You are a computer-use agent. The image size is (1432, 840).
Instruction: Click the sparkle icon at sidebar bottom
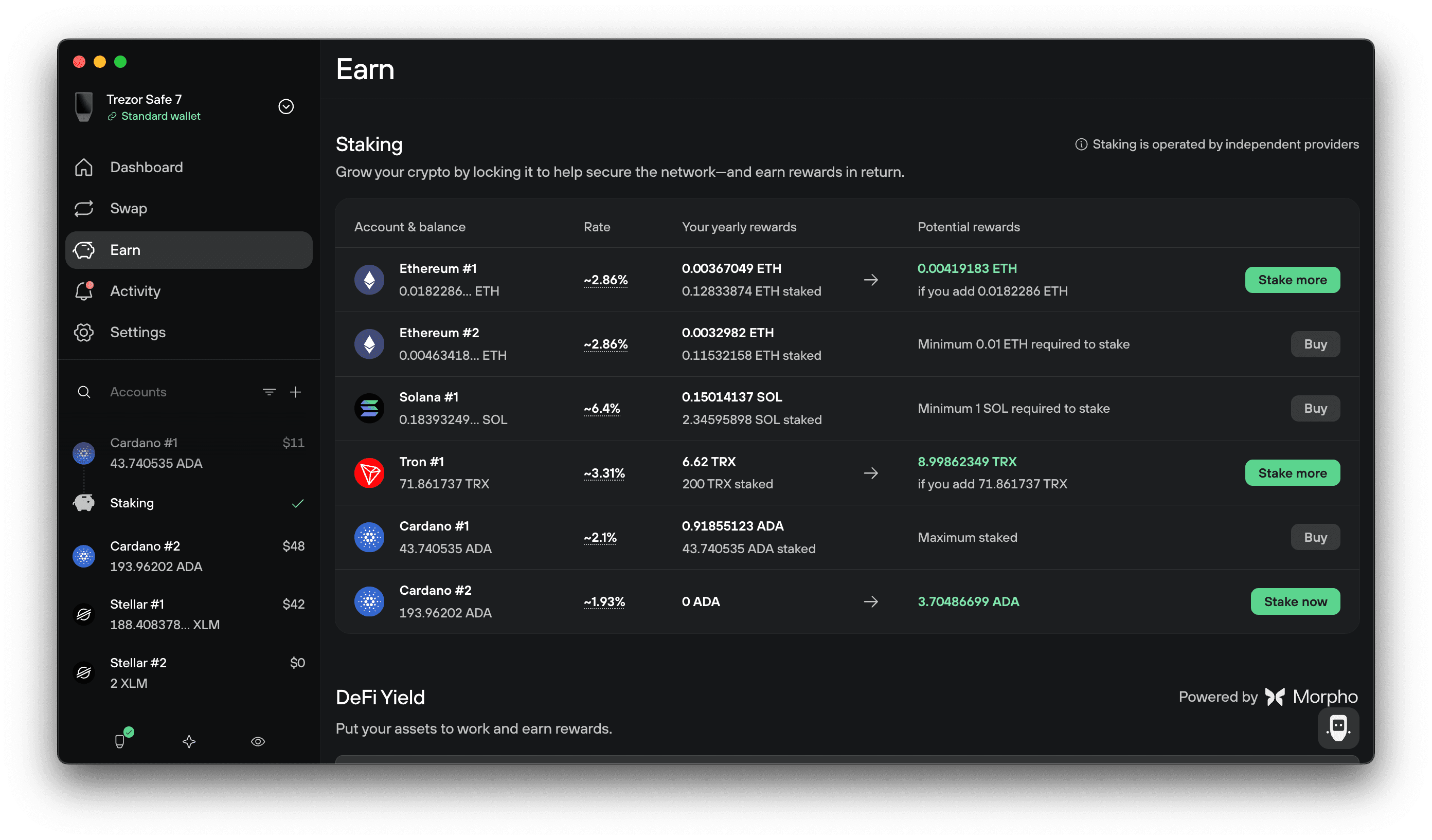(x=189, y=741)
